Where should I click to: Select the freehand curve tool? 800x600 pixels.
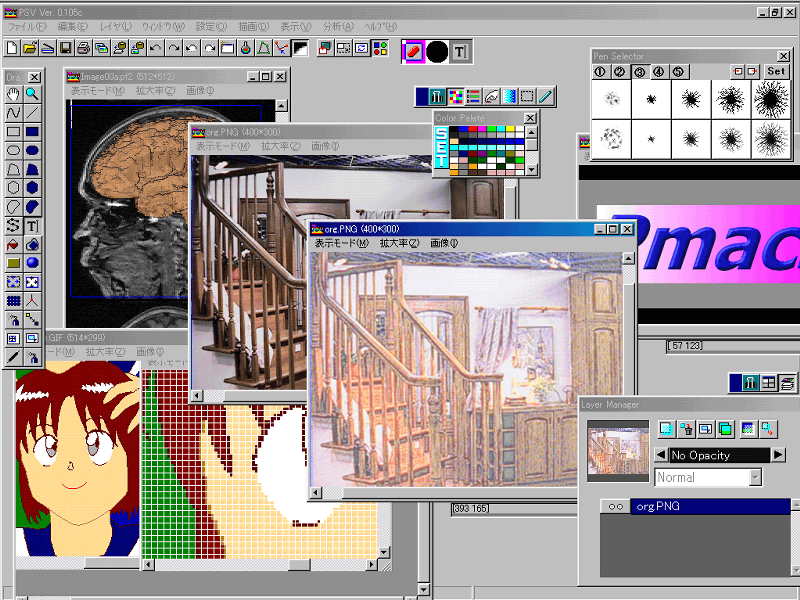tap(13, 113)
